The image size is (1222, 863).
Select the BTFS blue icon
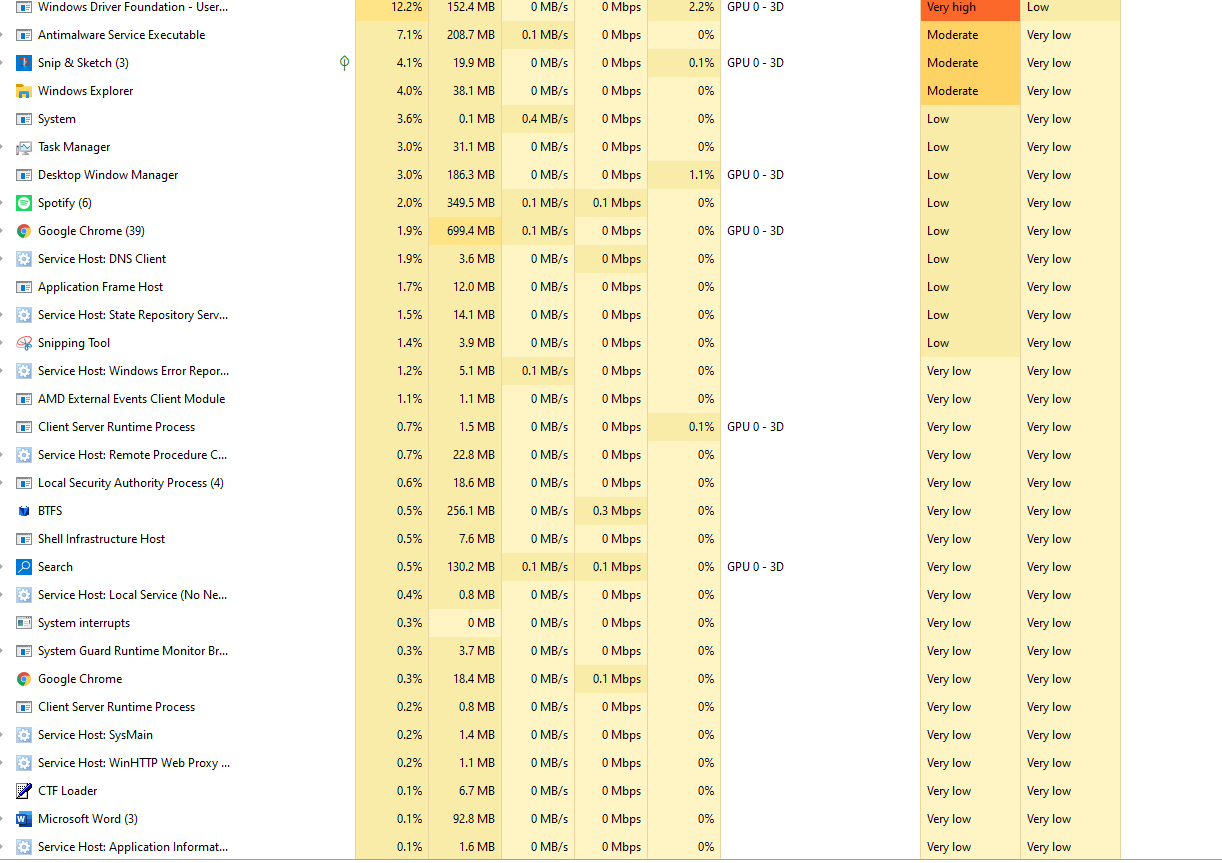click(24, 511)
